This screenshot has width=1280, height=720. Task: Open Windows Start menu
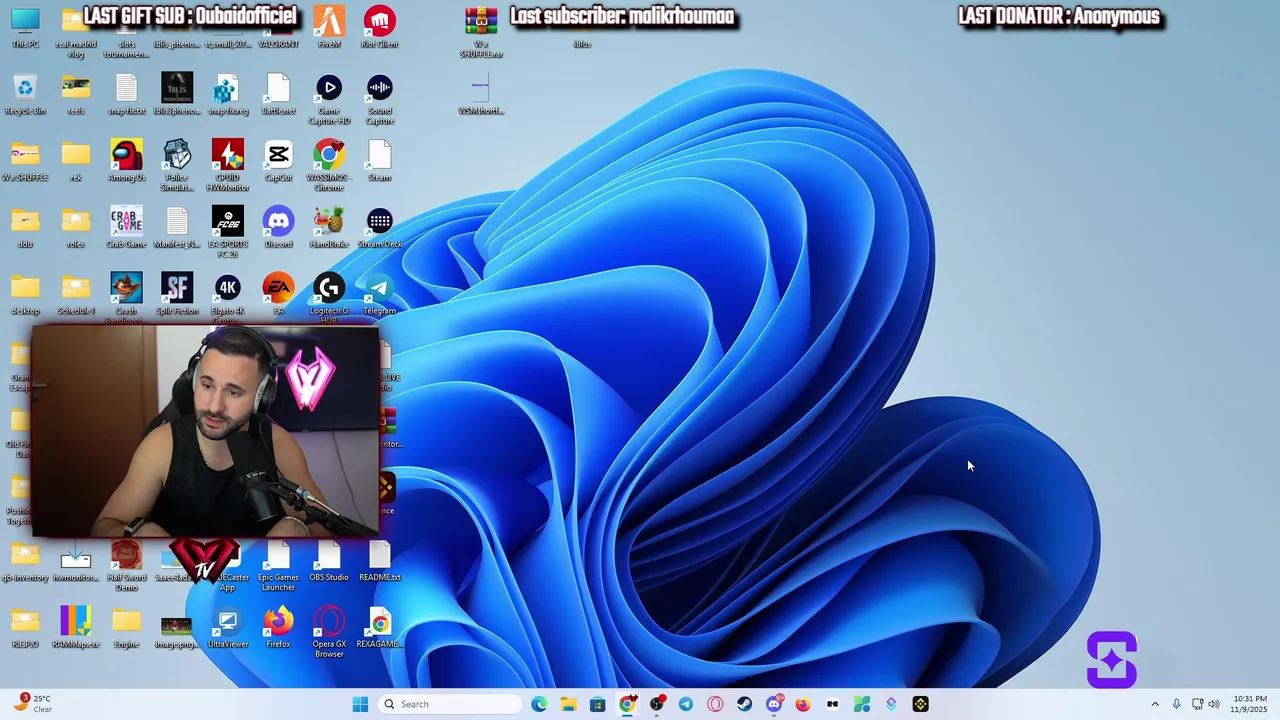360,704
